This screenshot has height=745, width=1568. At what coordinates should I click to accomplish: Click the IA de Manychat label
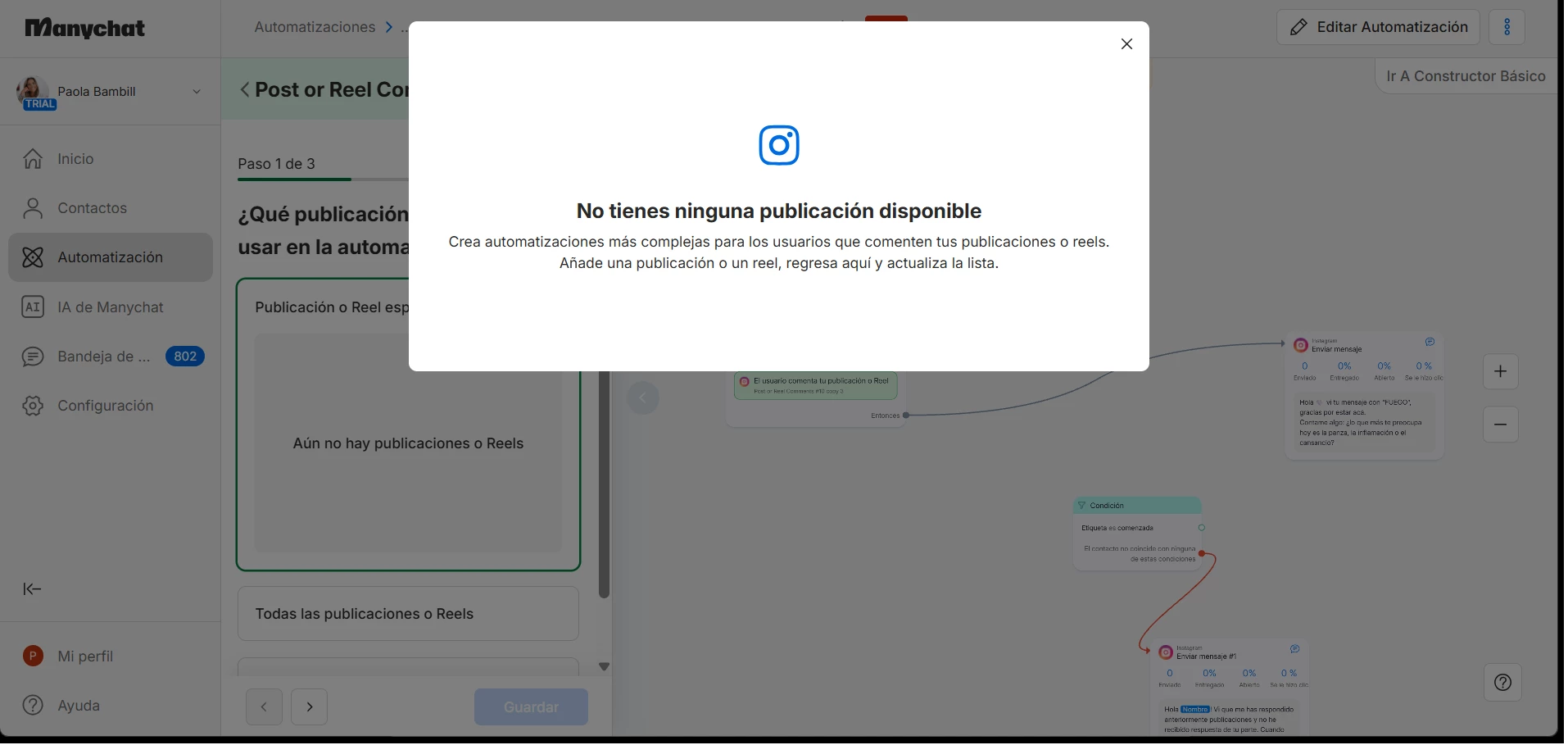[111, 307]
